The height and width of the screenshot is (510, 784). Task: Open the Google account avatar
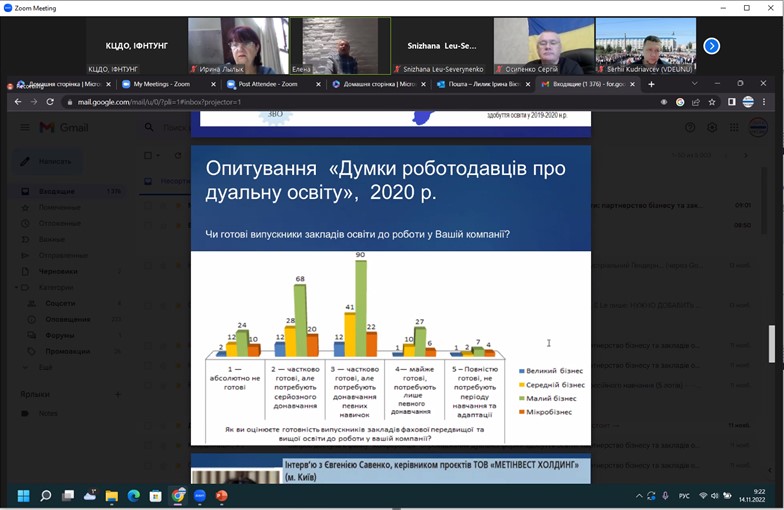point(758,128)
